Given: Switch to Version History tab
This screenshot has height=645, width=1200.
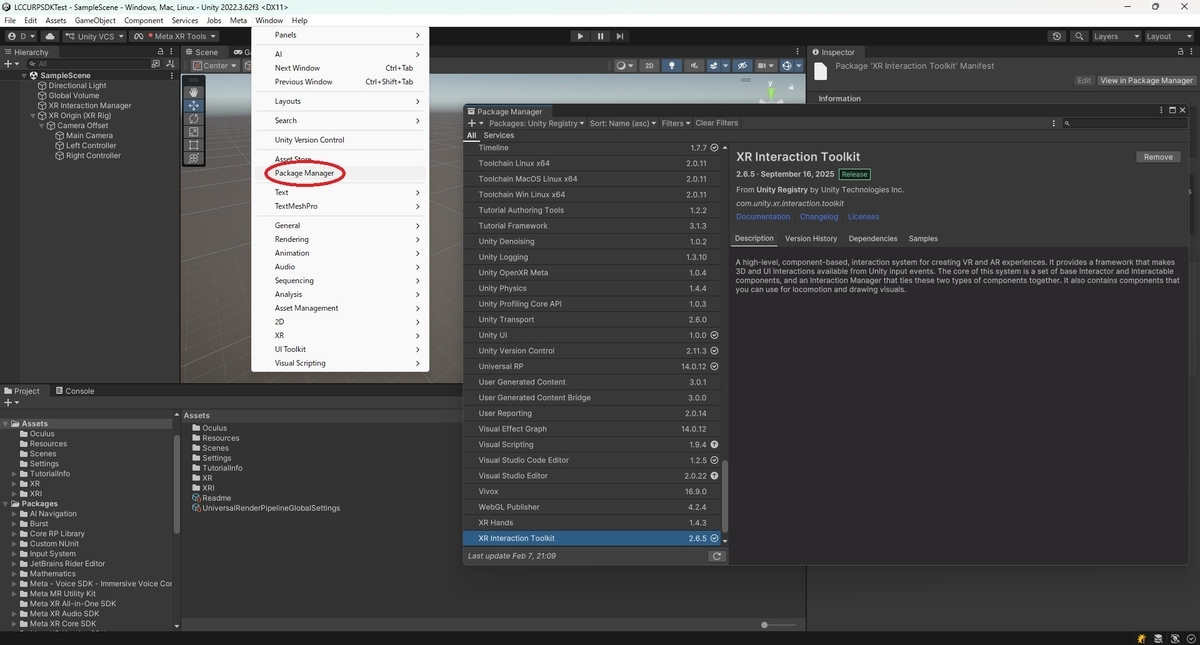Looking at the screenshot, I should (811, 239).
